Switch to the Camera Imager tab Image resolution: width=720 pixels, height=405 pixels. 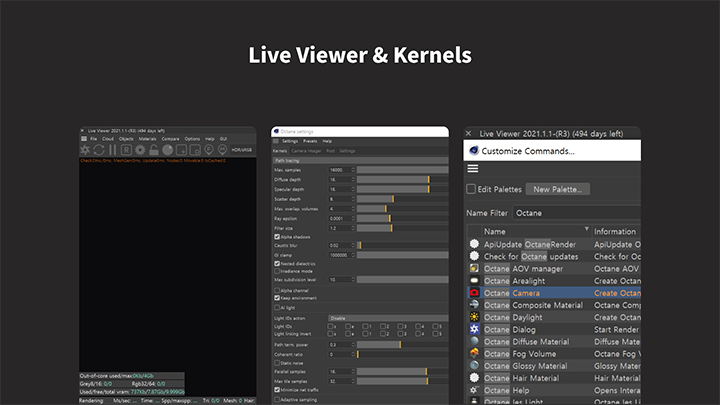tap(306, 151)
